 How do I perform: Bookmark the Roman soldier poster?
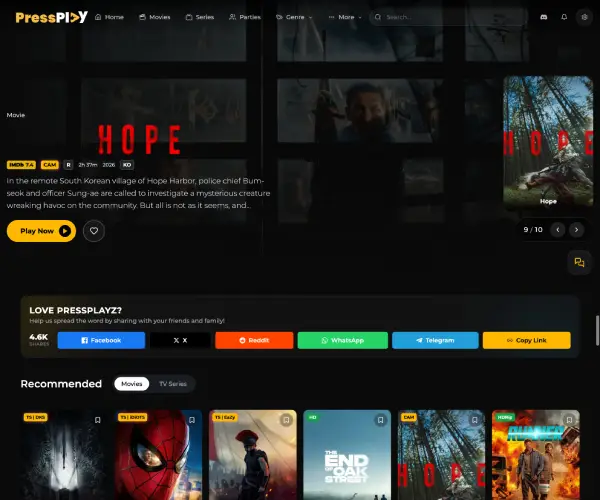286,420
